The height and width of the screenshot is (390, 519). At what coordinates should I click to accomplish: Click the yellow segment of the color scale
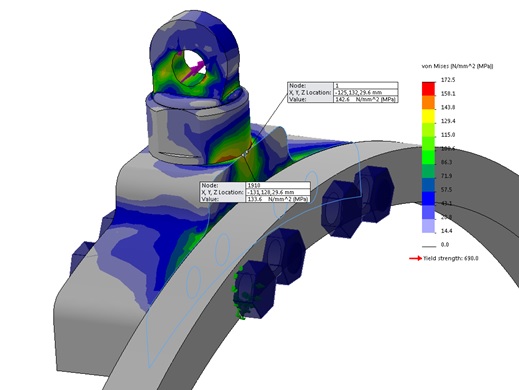428,116
